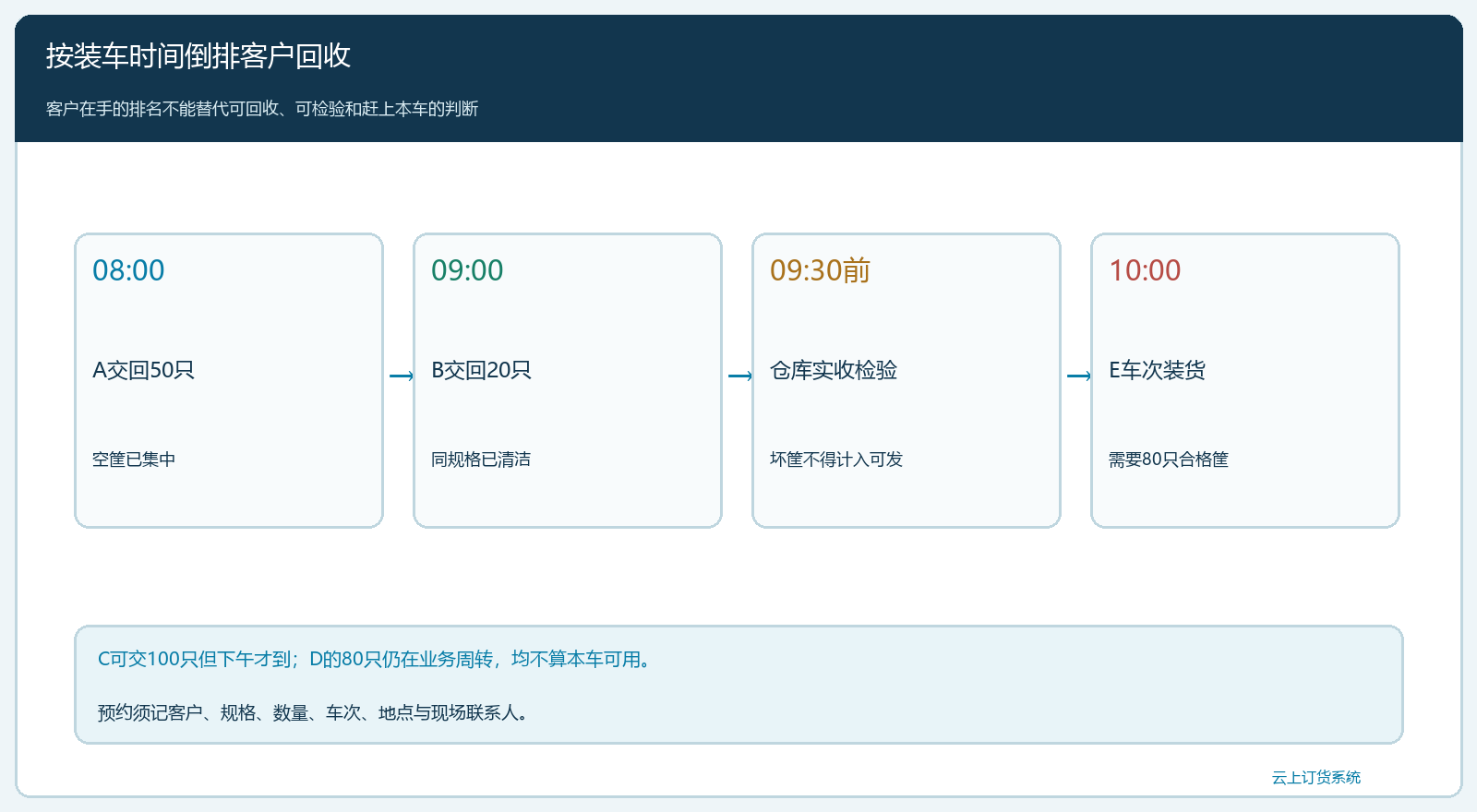Image resolution: width=1477 pixels, height=812 pixels.
Task: Click the note 坏筐不得计入可发
Action: pyautogui.click(x=836, y=460)
